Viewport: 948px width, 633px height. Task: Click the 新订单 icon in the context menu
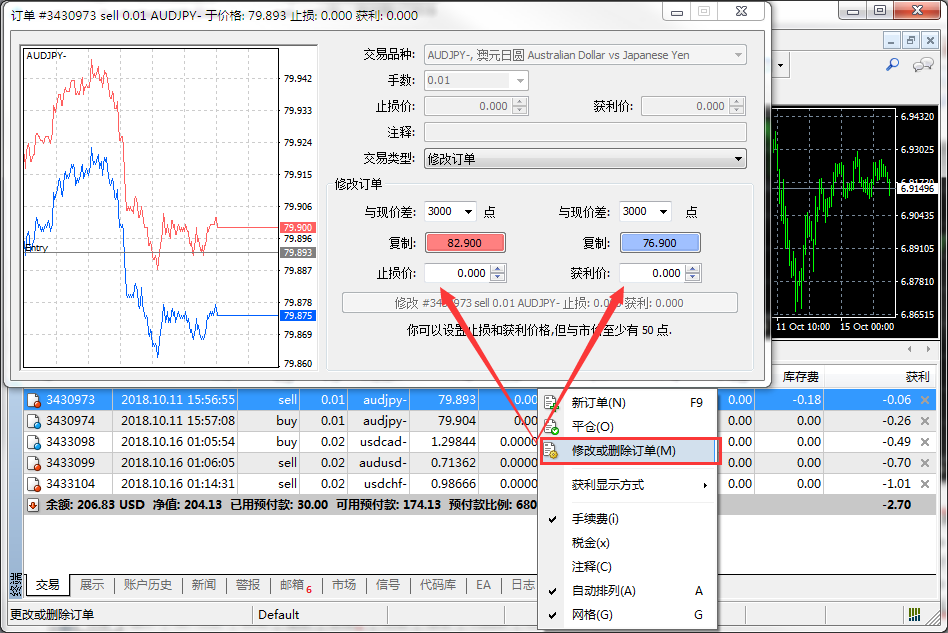(x=551, y=403)
